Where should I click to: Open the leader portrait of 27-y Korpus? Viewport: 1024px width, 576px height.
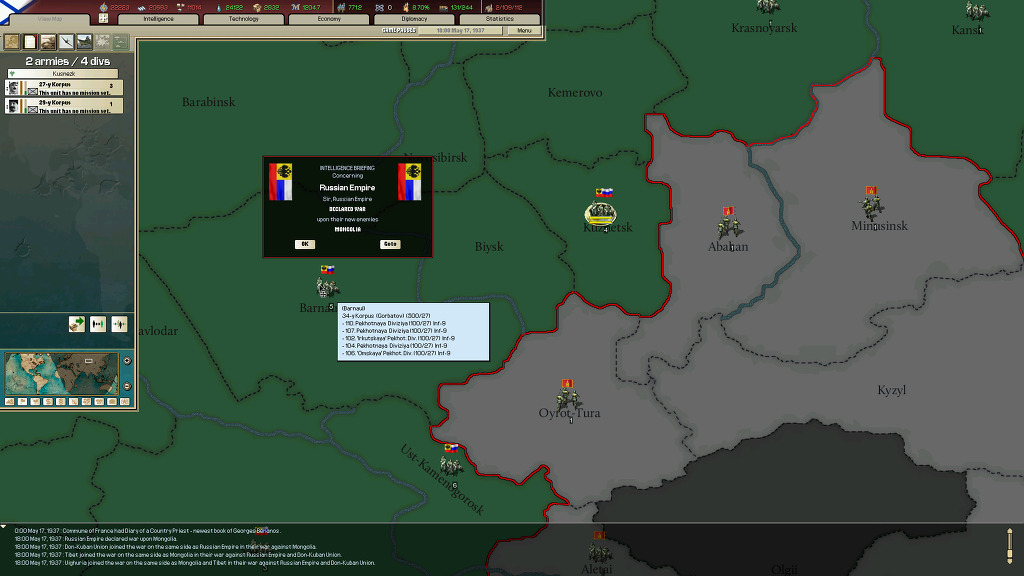click(x=13, y=88)
